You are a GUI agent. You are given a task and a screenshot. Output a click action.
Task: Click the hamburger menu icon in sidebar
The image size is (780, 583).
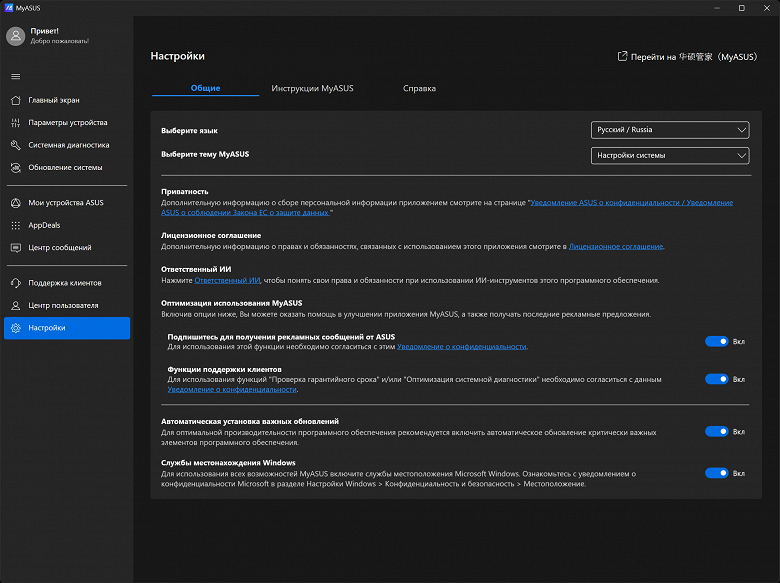click(x=15, y=76)
